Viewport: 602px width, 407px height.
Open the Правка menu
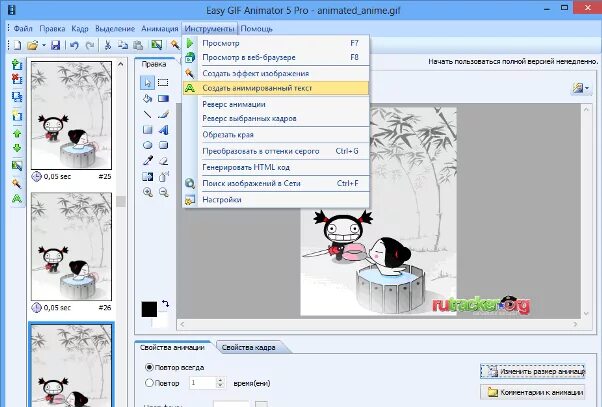coord(52,29)
